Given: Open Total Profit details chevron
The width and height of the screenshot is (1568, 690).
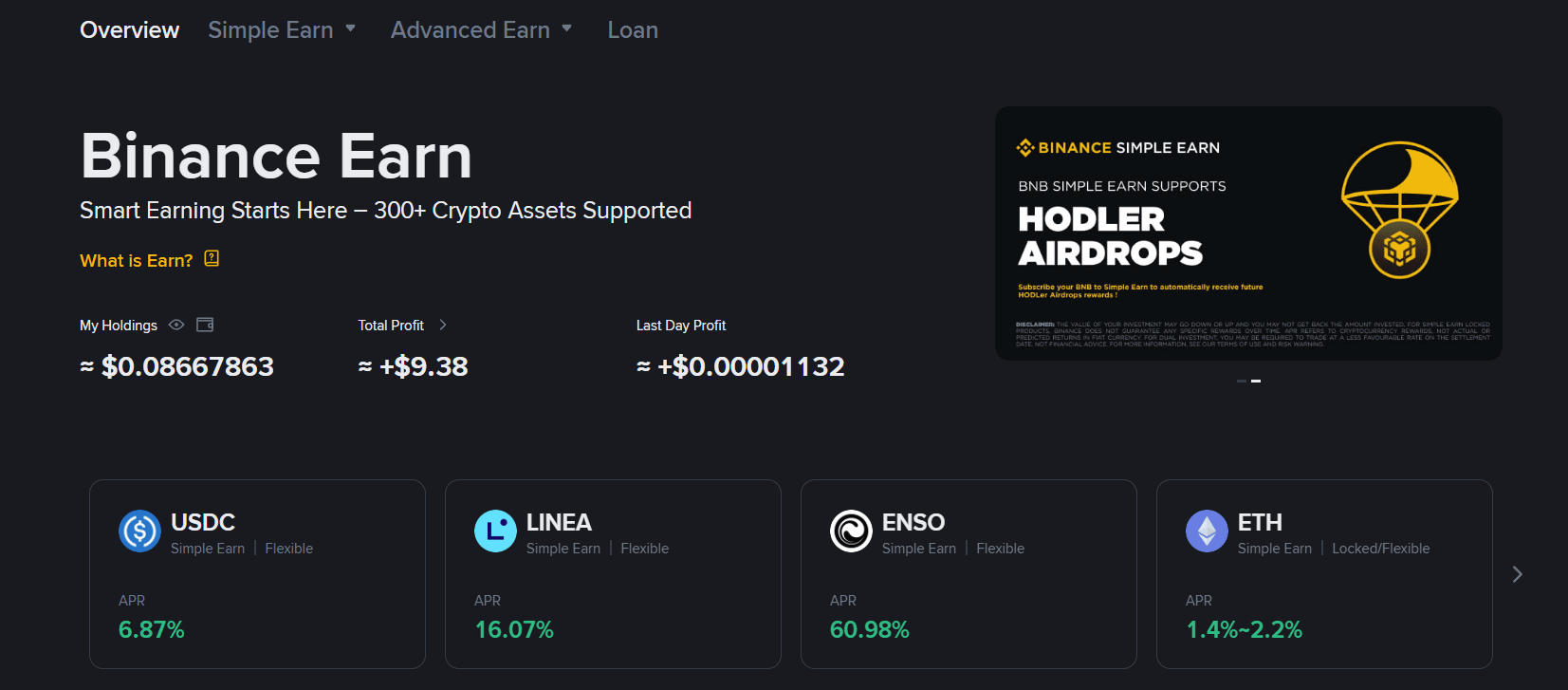Looking at the screenshot, I should coord(443,325).
